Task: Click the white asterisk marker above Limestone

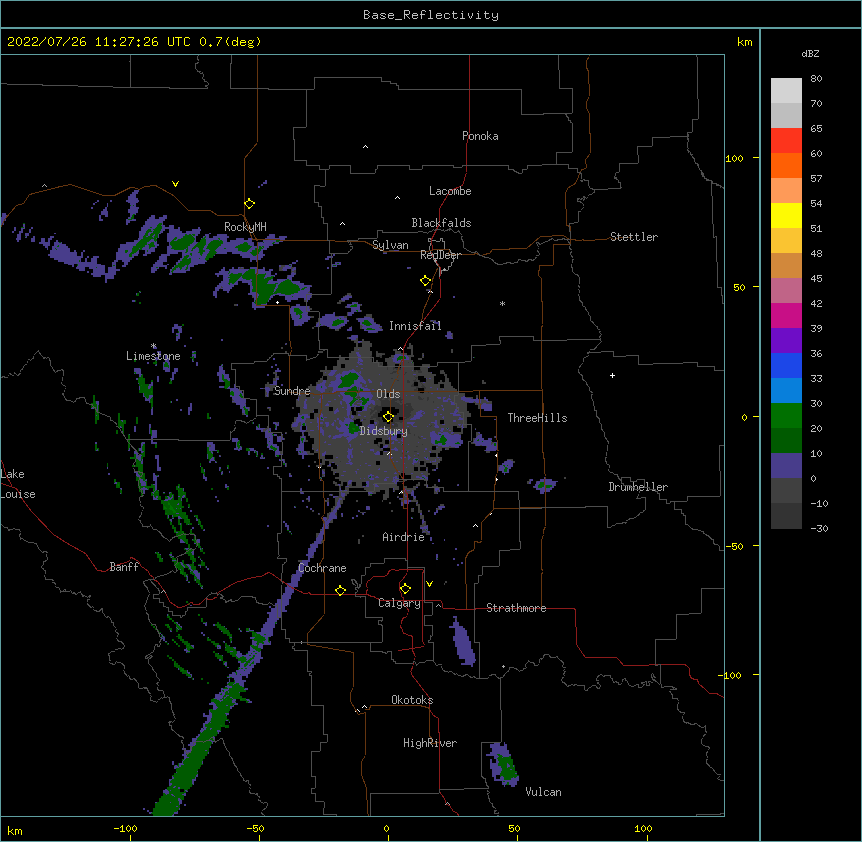Action: point(153,346)
